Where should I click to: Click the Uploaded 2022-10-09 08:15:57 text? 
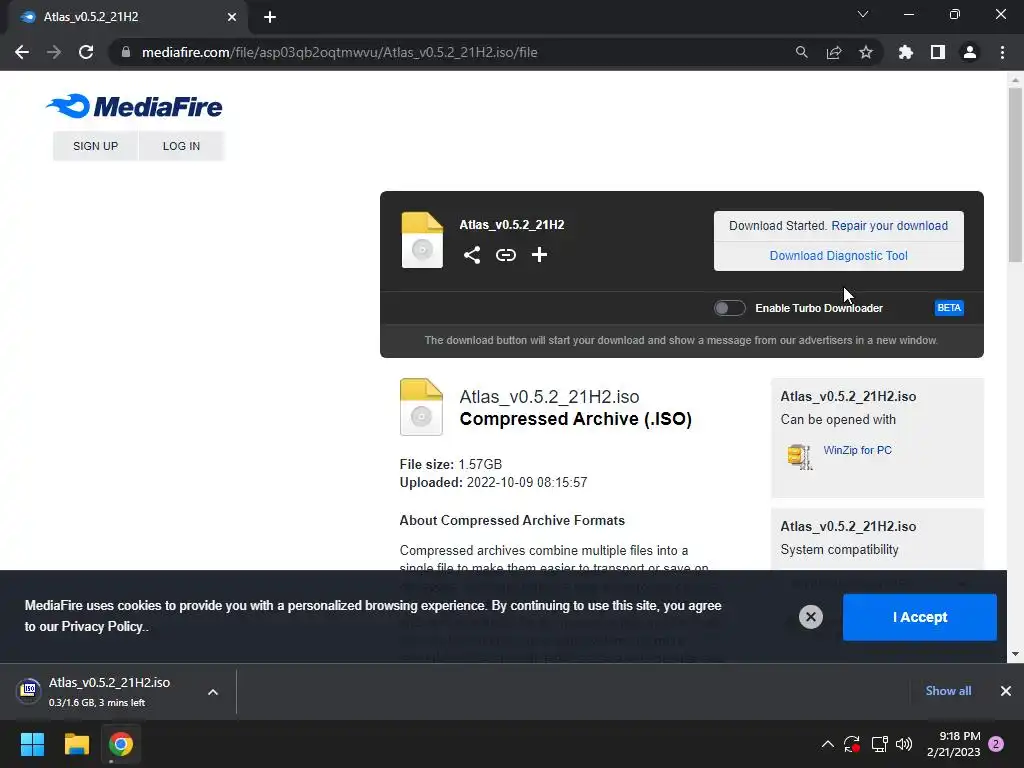[x=493, y=483]
